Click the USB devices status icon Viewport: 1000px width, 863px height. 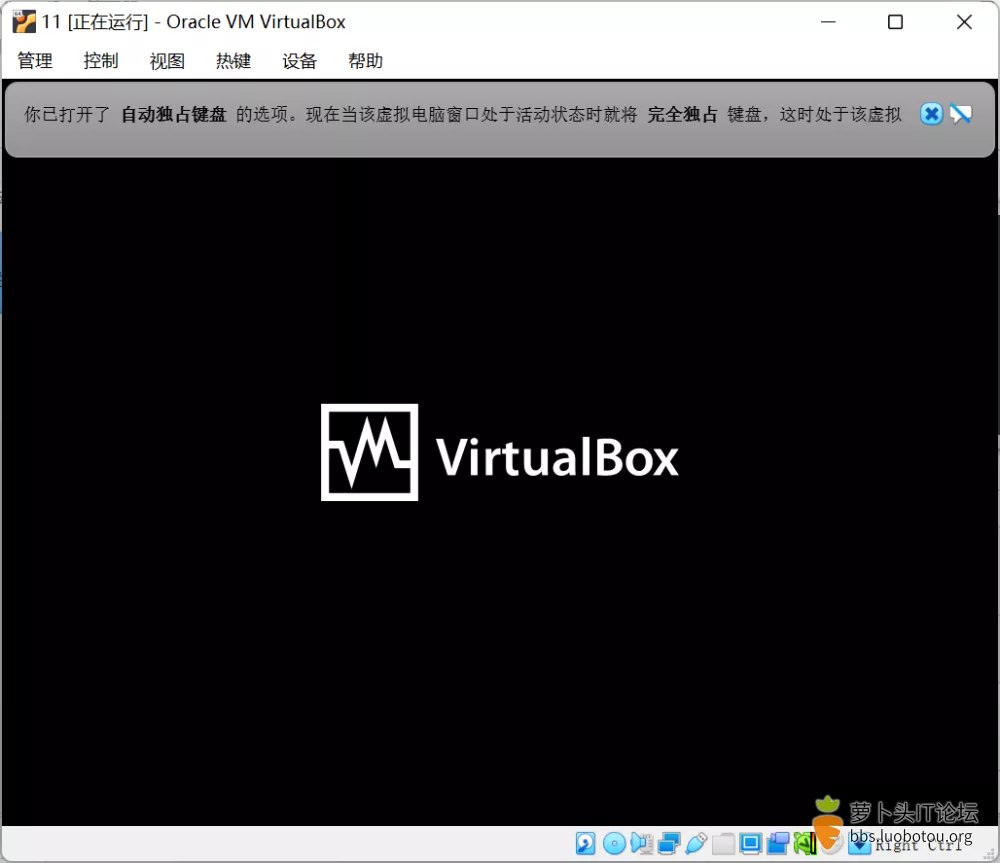pos(696,843)
